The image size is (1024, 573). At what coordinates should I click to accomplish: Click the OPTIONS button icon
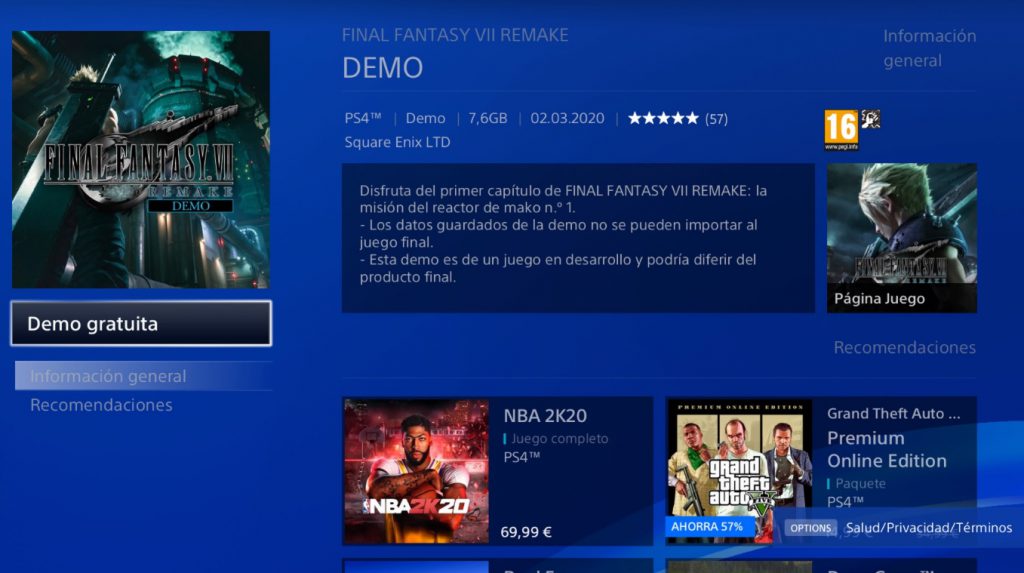pos(810,528)
